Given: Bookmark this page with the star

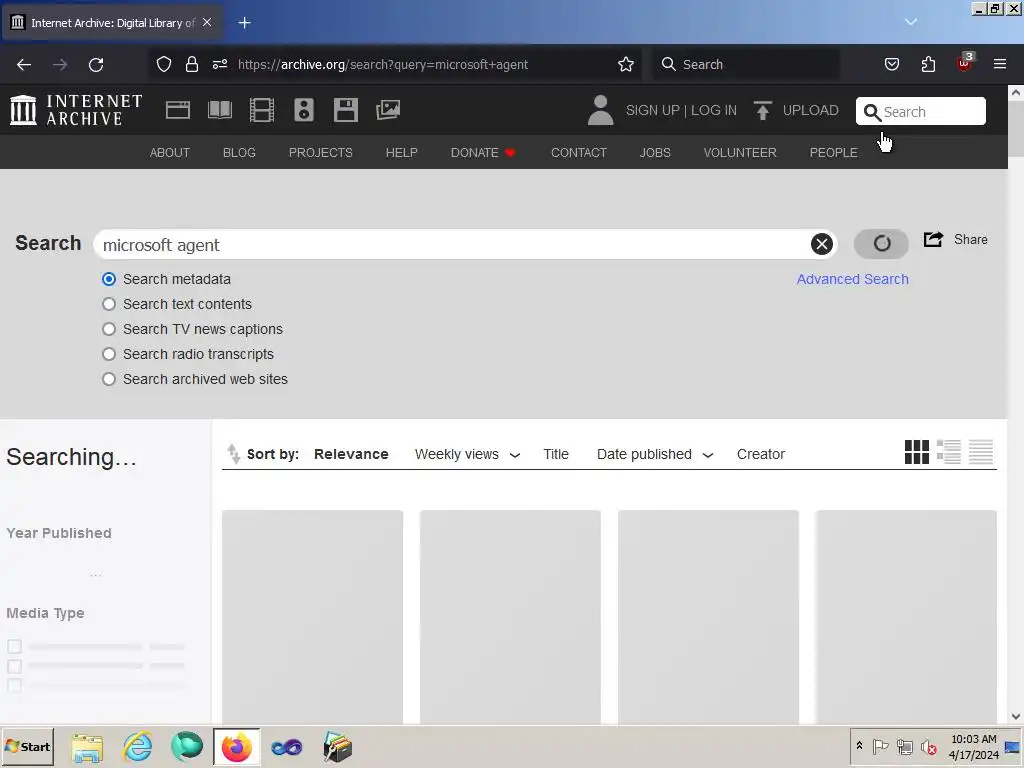Looking at the screenshot, I should click(x=626, y=65).
